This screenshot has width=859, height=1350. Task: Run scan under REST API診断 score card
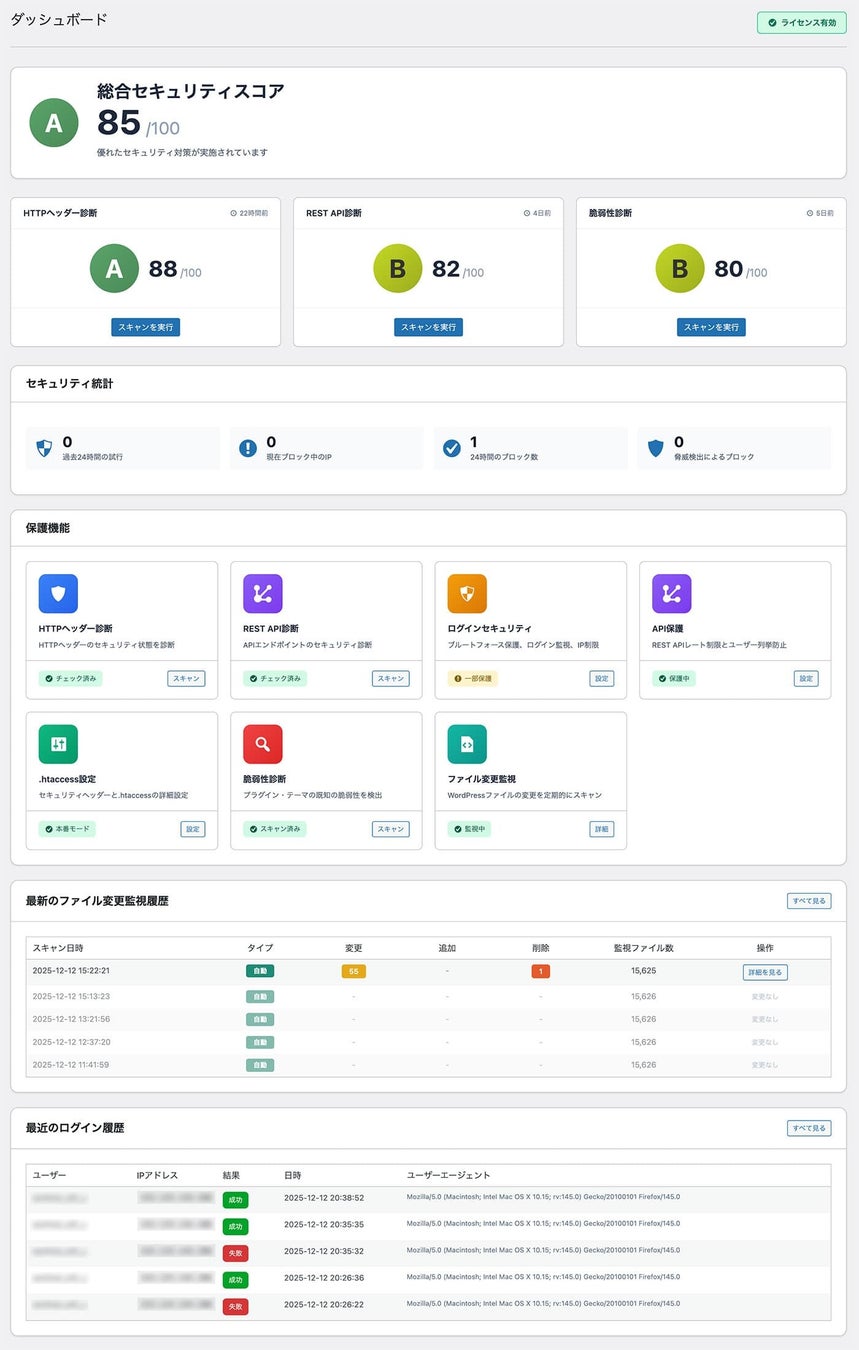428,327
